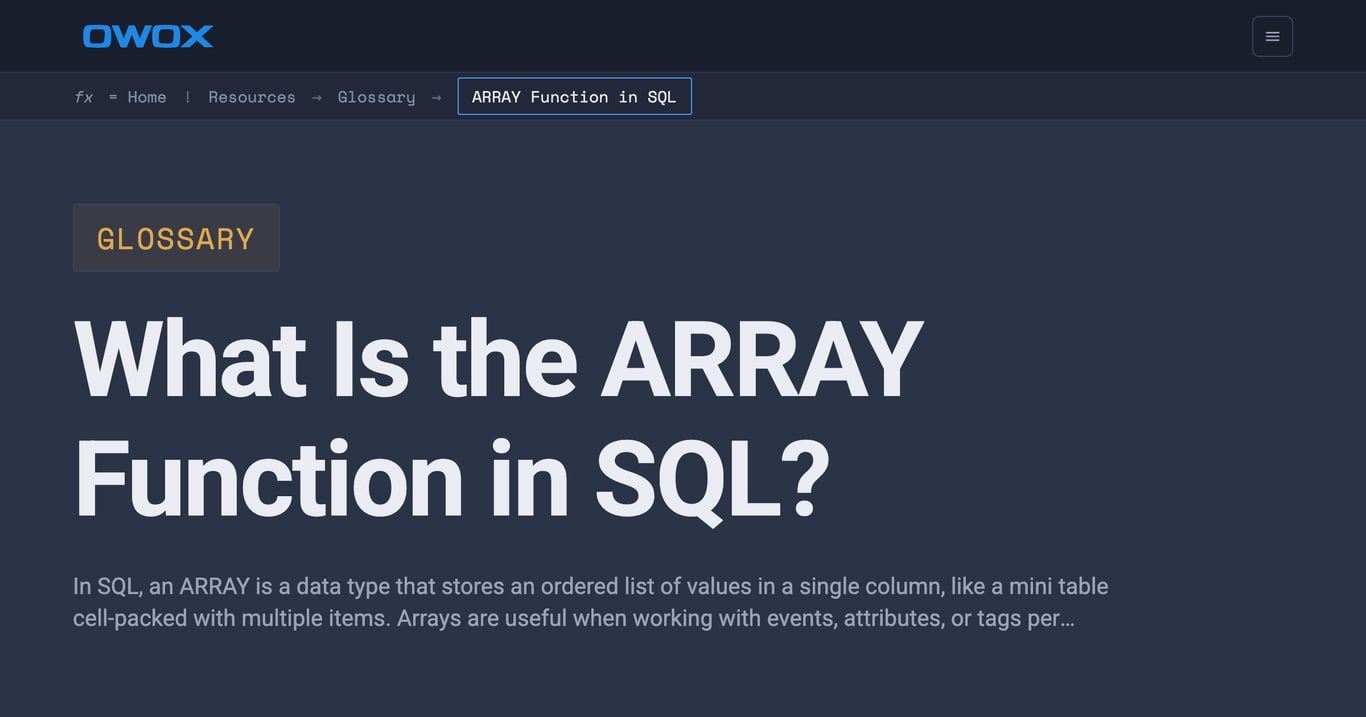1366x717 pixels.
Task: Go to the Home breadcrumb
Action: point(147,97)
